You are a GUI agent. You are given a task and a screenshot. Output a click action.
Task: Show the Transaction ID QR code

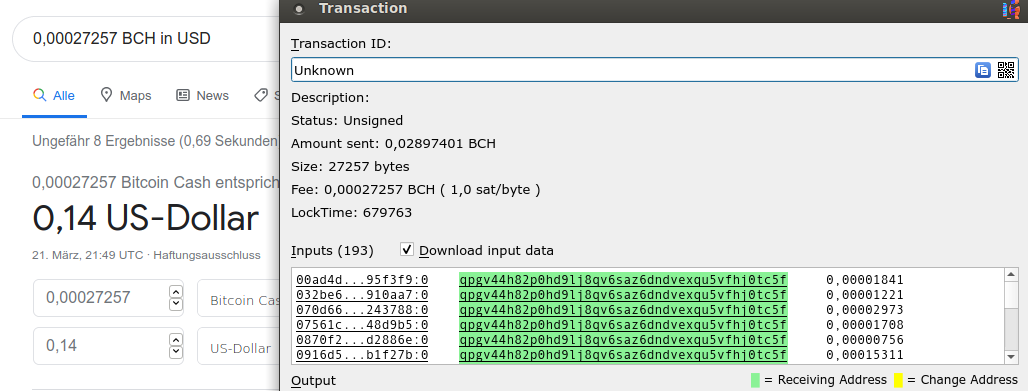click(1006, 70)
